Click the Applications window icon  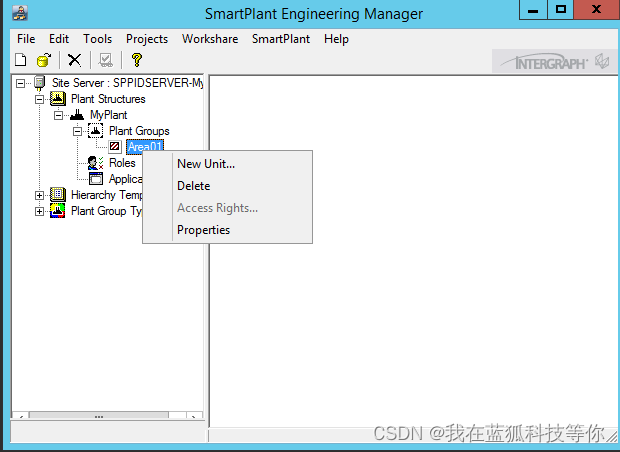click(x=96, y=179)
